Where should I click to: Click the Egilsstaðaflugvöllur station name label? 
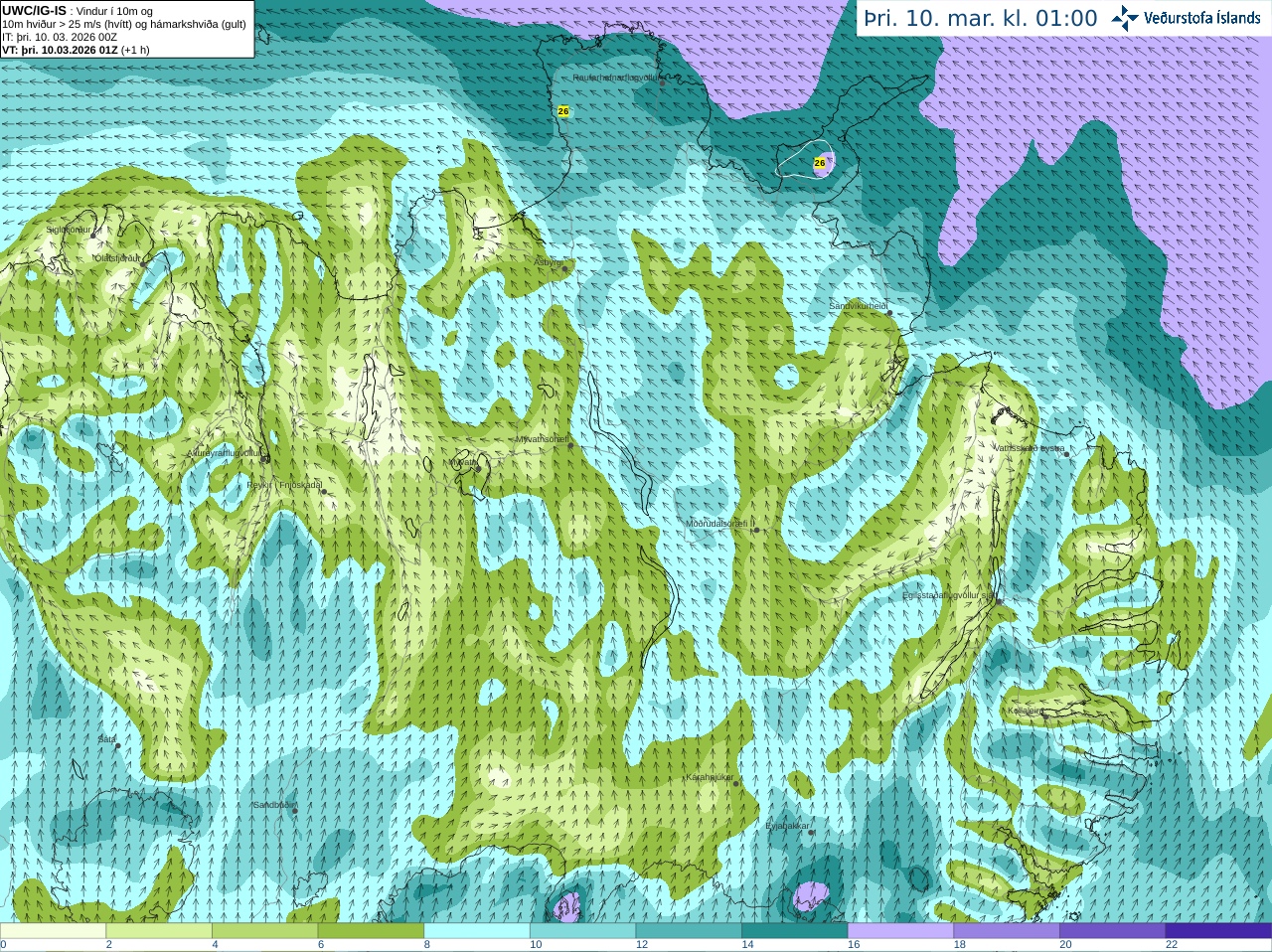[x=949, y=595]
